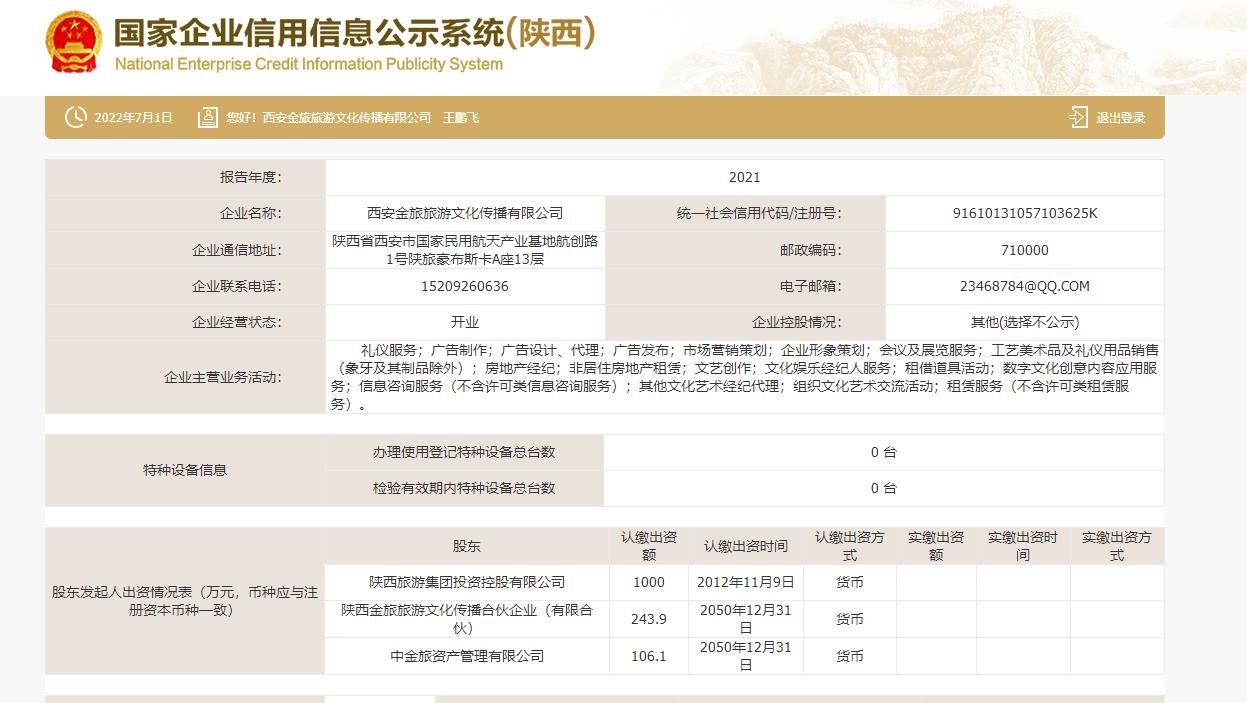
Task: Click the holding status 其他(选择不公示)
Action: click(x=1025, y=322)
